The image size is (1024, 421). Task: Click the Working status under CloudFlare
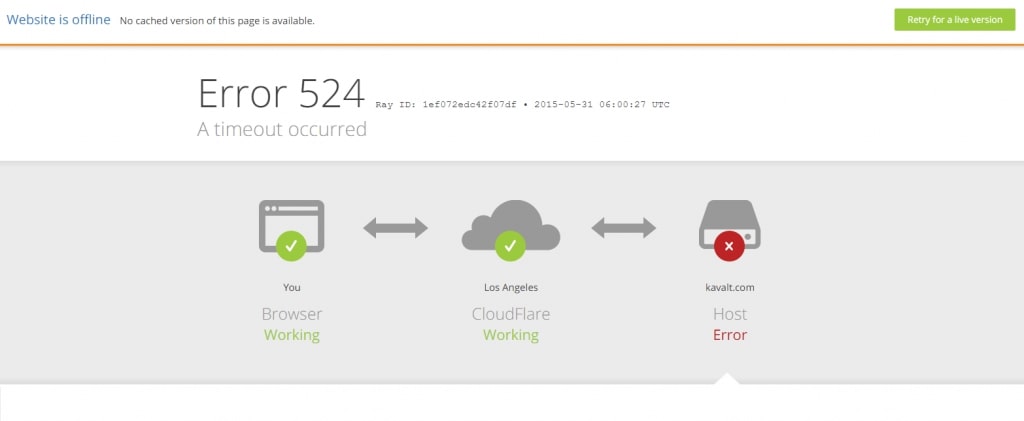pos(511,335)
